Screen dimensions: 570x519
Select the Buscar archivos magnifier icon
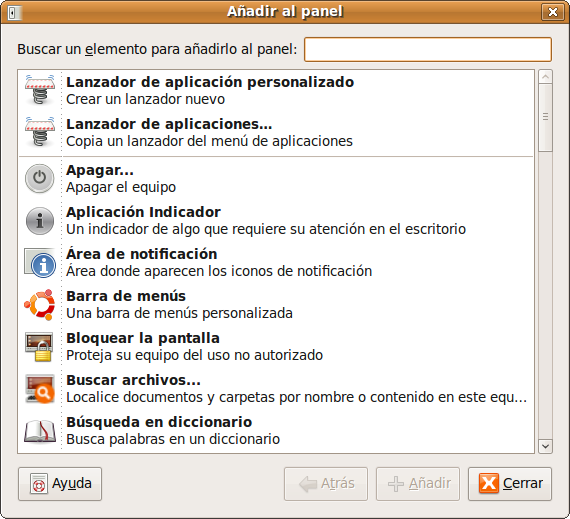(x=40, y=389)
